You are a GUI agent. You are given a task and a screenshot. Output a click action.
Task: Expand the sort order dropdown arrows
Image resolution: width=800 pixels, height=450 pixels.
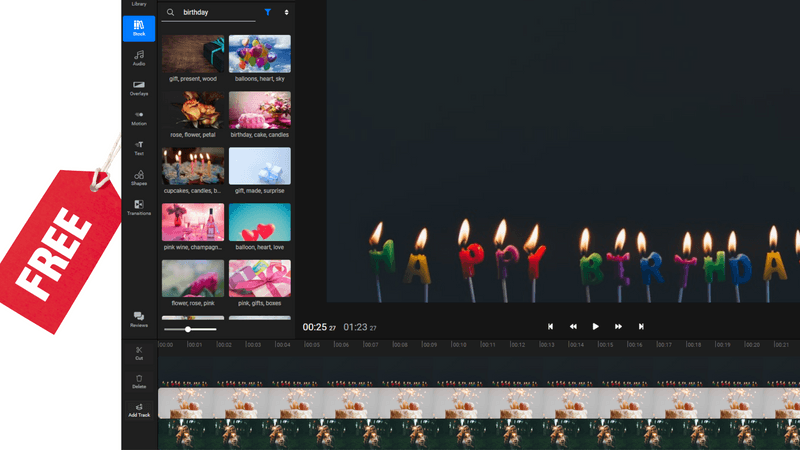point(286,13)
